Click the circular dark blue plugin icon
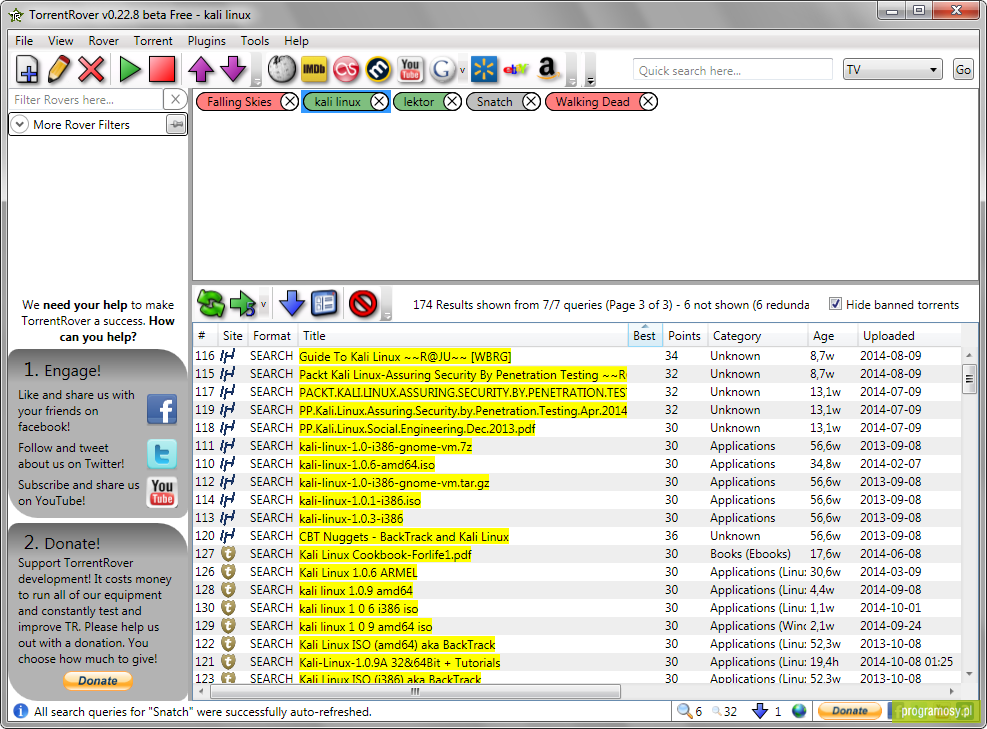The height and width of the screenshot is (729, 987). (378, 69)
